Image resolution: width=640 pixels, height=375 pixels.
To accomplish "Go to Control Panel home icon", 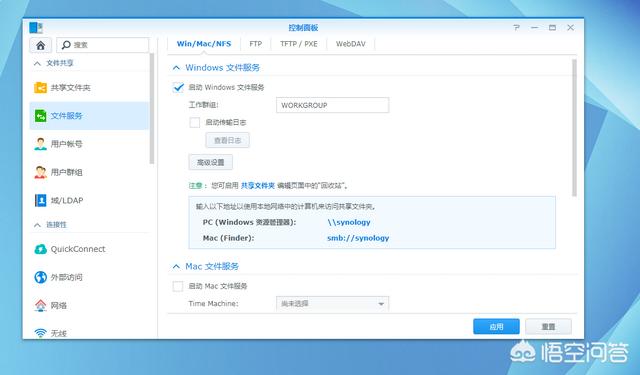I will [x=40, y=45].
